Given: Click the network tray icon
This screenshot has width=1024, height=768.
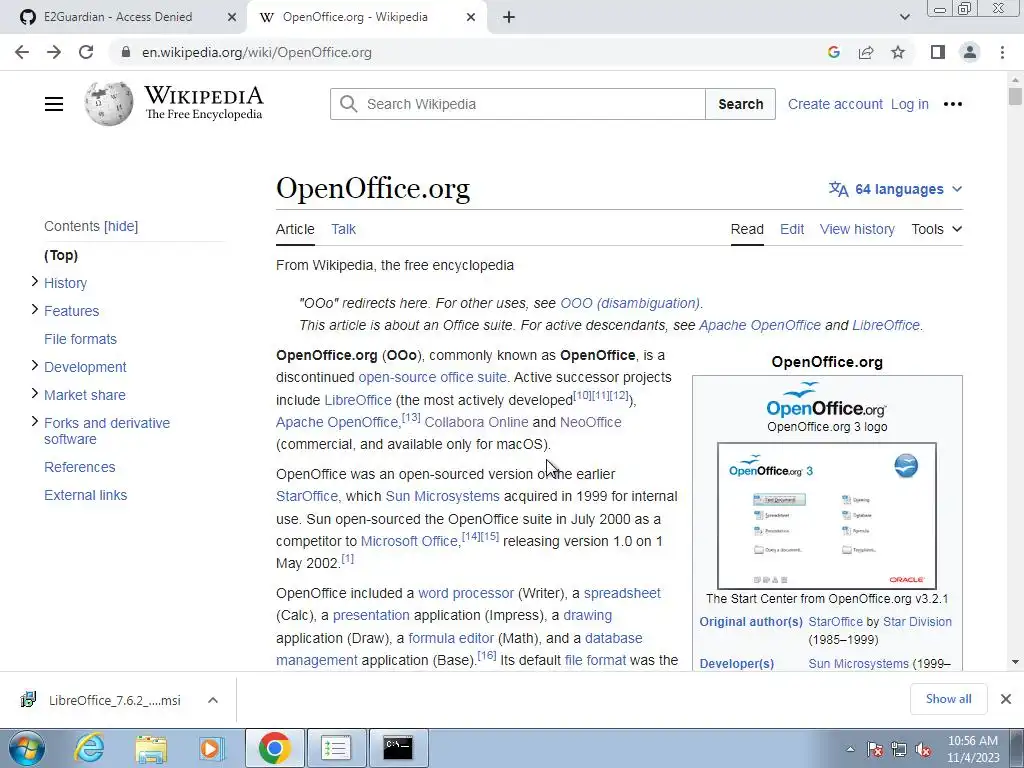Looking at the screenshot, I should tap(899, 750).
